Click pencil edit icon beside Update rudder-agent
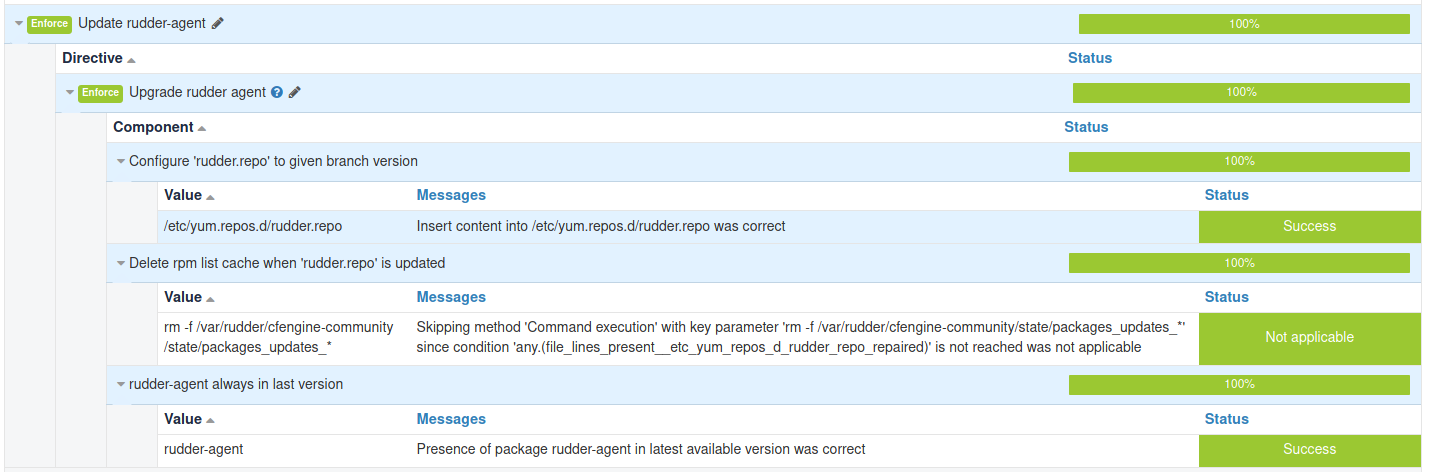 (x=218, y=23)
